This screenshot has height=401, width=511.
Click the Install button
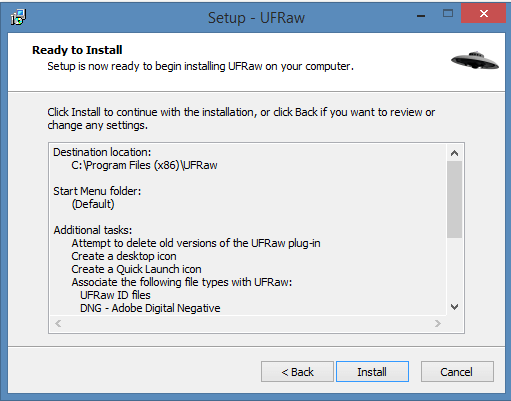pyautogui.click(x=372, y=371)
